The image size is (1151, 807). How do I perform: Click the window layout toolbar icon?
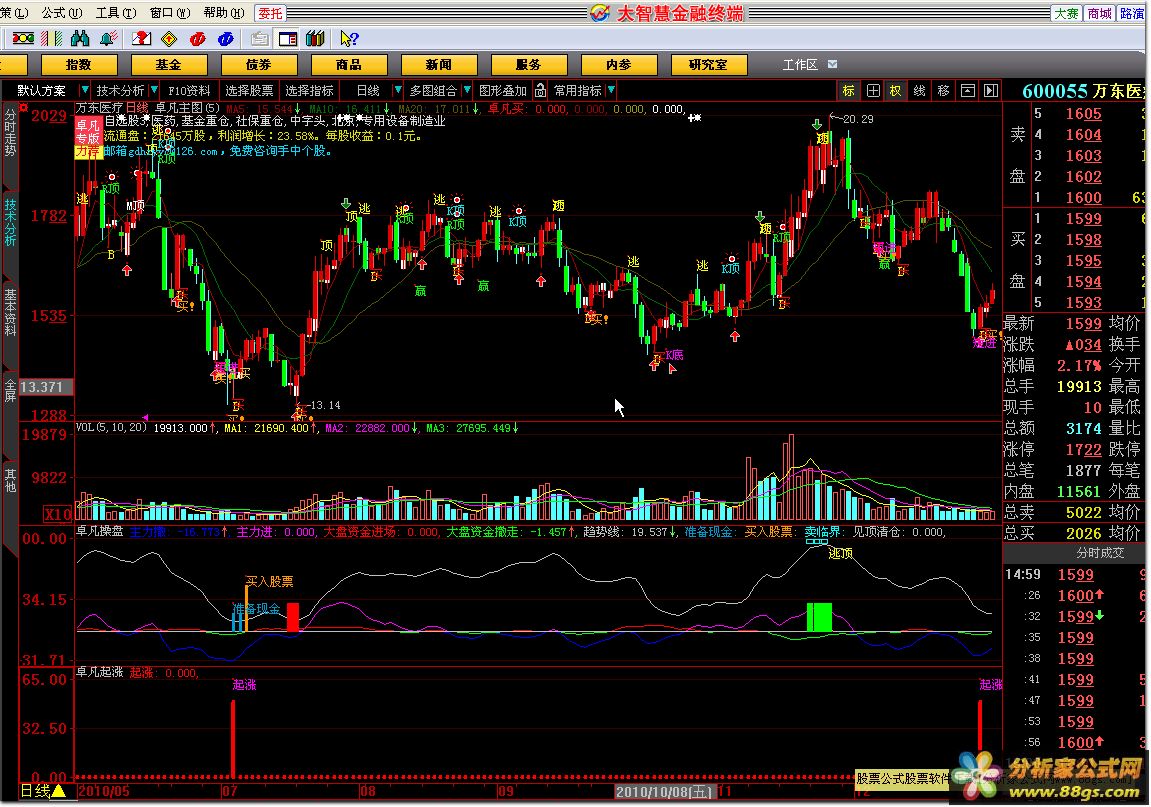(x=288, y=38)
